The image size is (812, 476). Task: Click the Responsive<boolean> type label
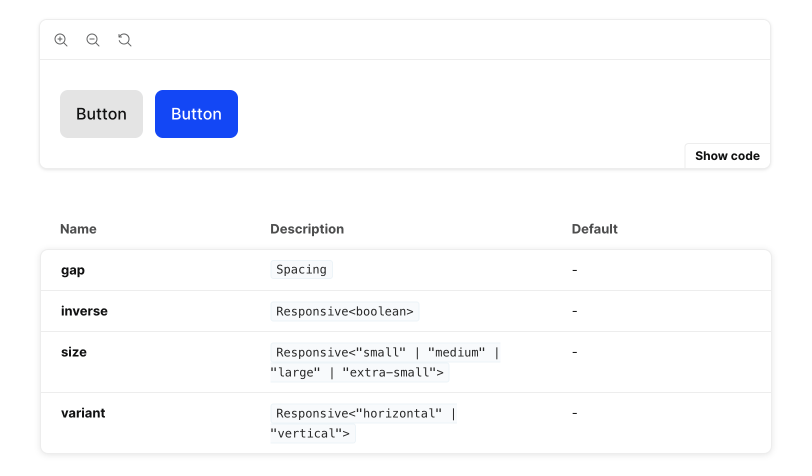(345, 311)
